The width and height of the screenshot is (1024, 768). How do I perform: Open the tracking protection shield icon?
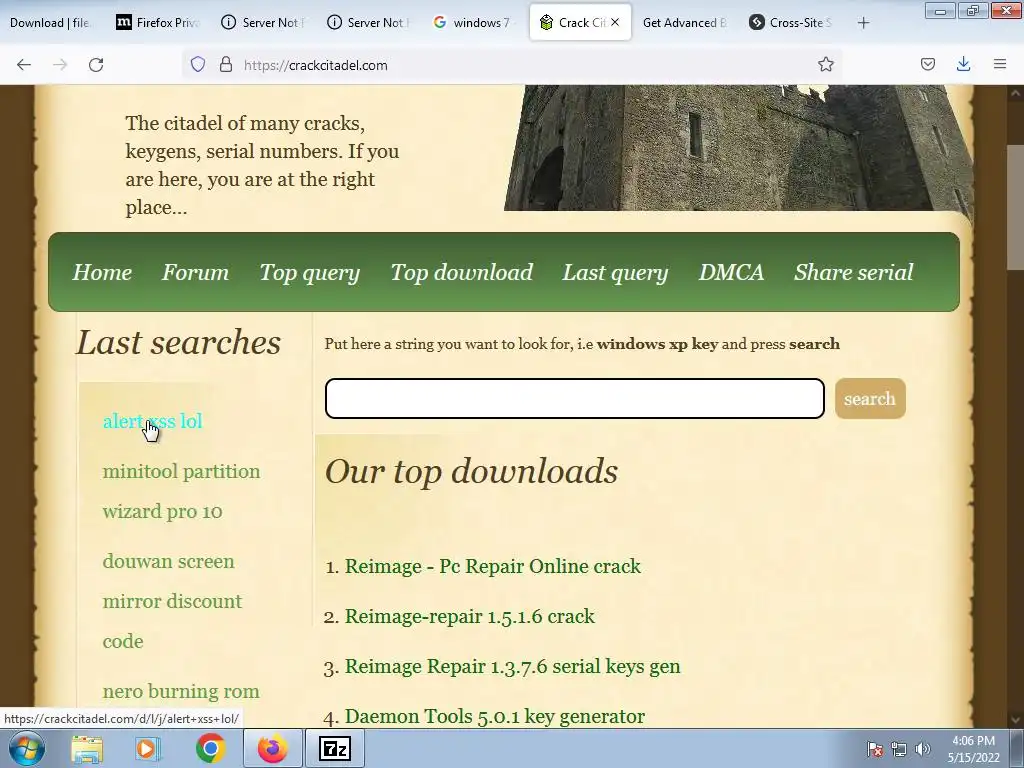(198, 65)
